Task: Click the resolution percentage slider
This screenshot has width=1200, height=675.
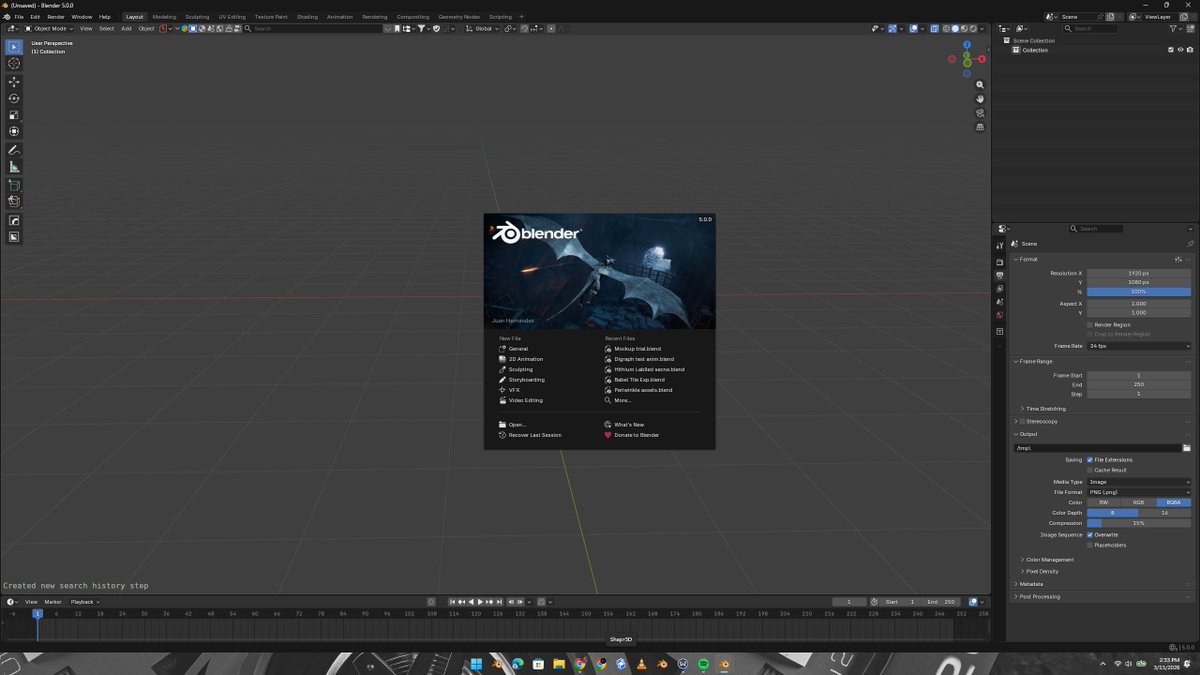Action: pyautogui.click(x=1139, y=291)
